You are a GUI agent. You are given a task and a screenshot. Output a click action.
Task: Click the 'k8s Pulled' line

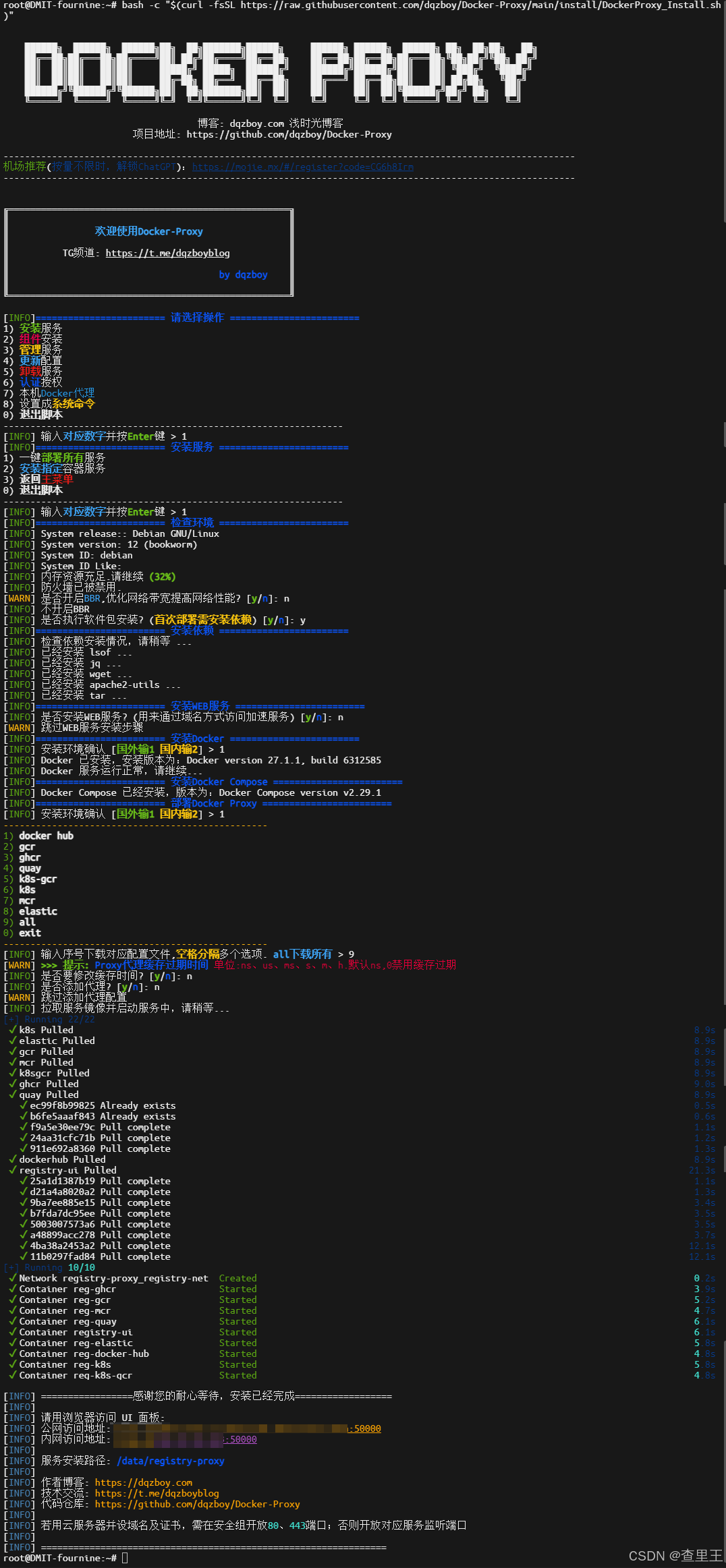[40, 1030]
